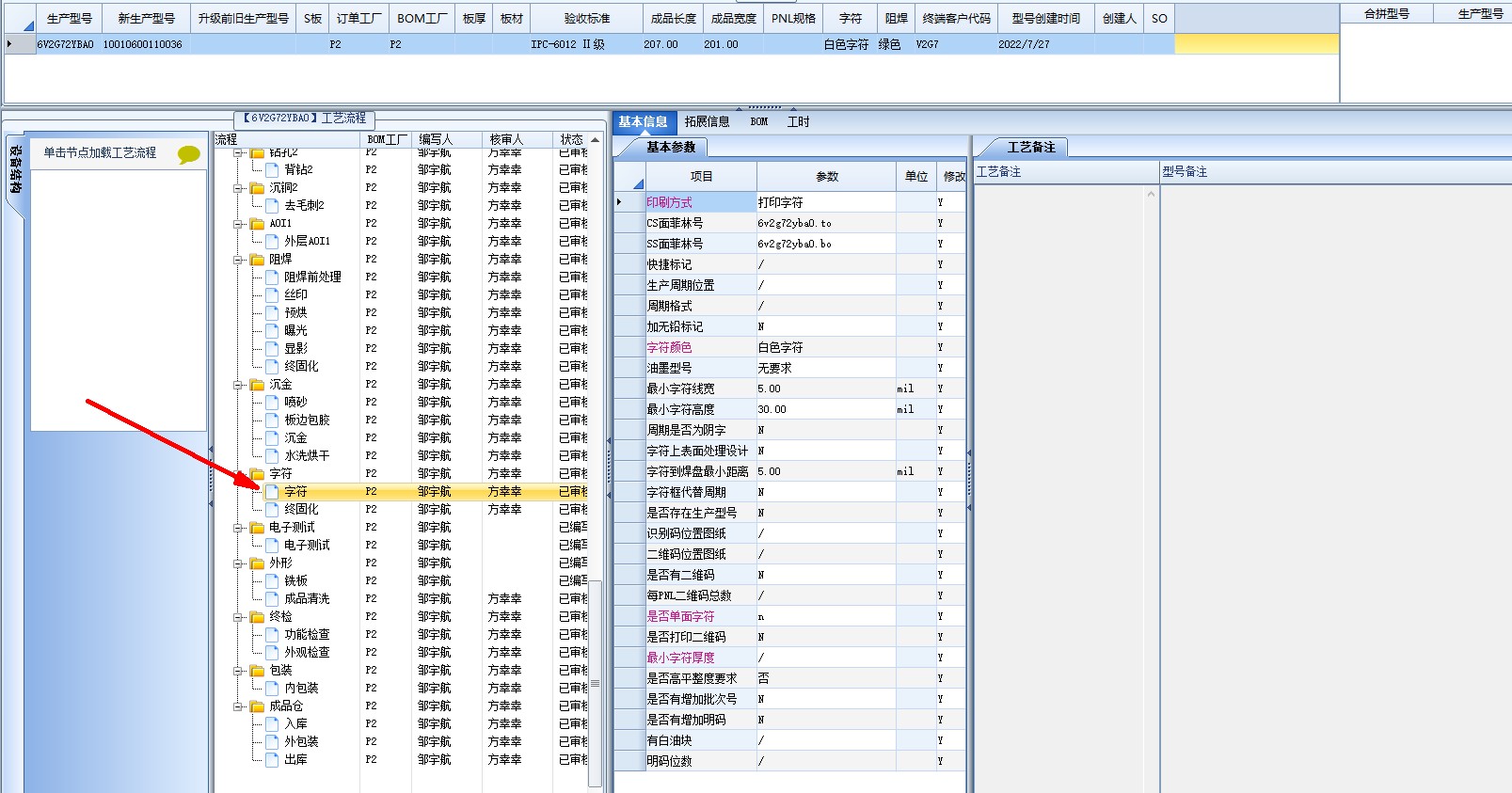1512x793 pixels.
Task: Click the document icon of 曝光
Action: [x=273, y=331]
